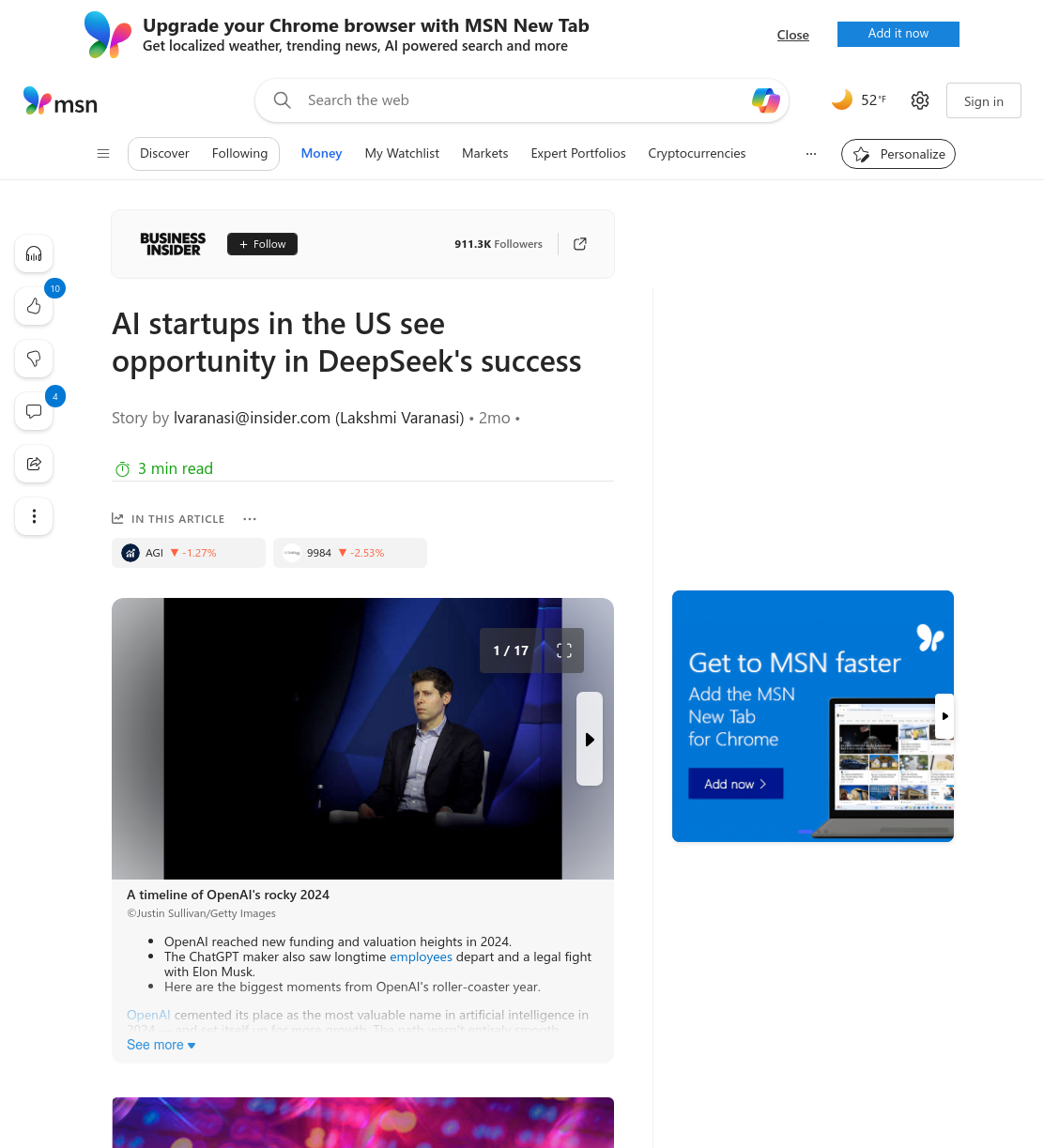Expand the slideshow to fullscreen
The height and width of the screenshot is (1148, 1044).
pos(564,651)
